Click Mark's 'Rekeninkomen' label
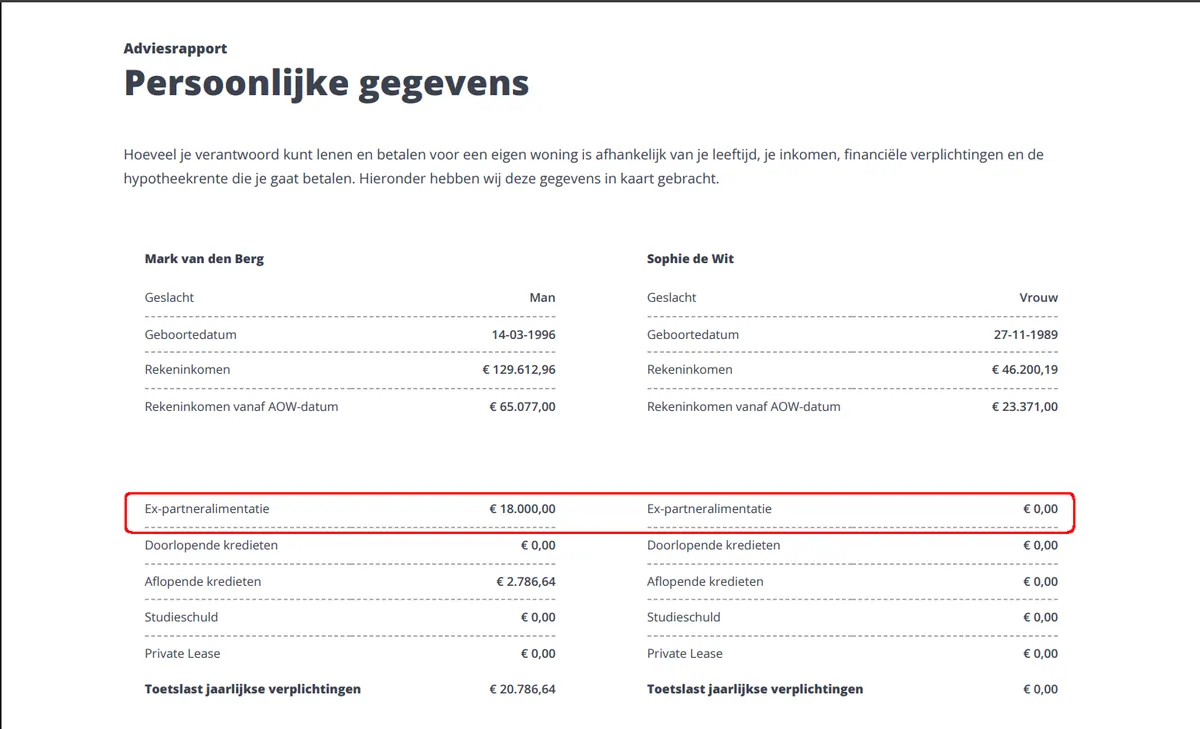The image size is (1200, 729). [x=188, y=370]
